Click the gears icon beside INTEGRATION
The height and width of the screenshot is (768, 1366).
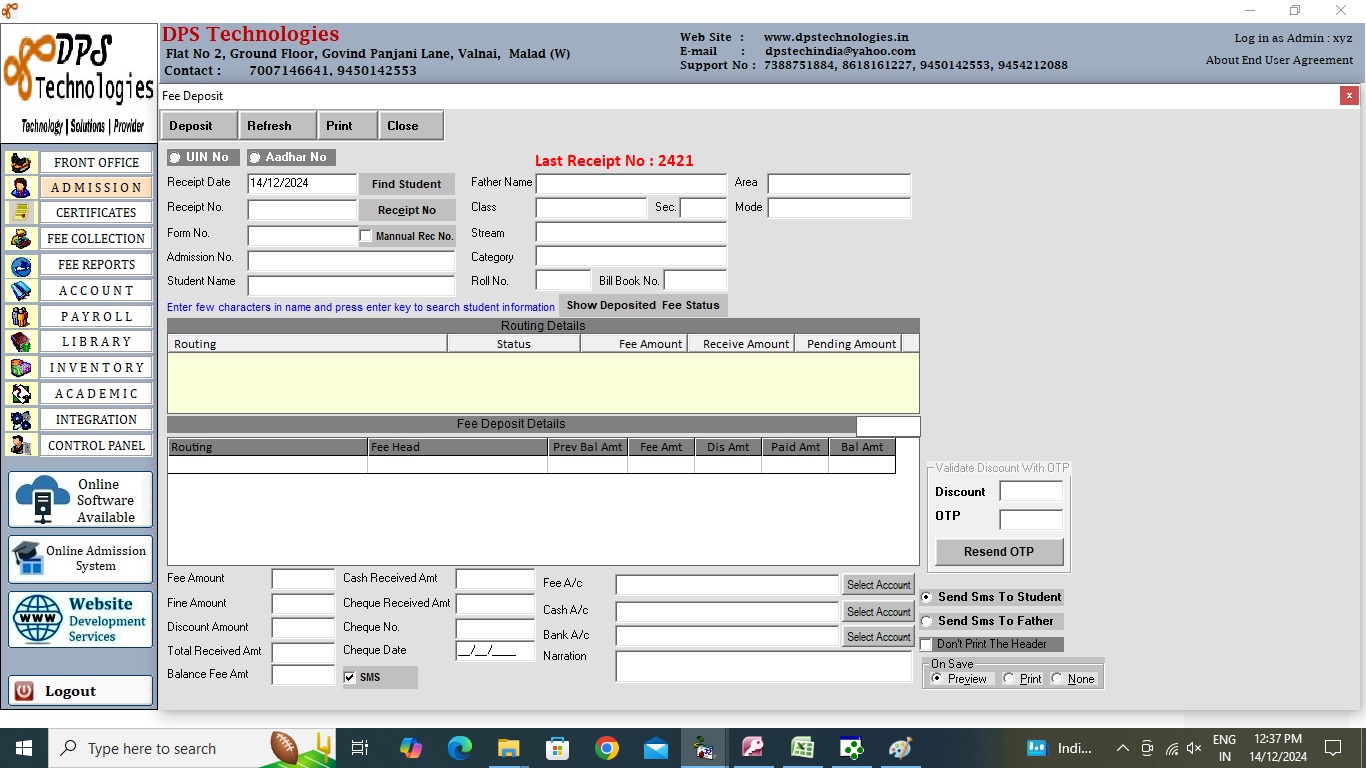(21, 420)
